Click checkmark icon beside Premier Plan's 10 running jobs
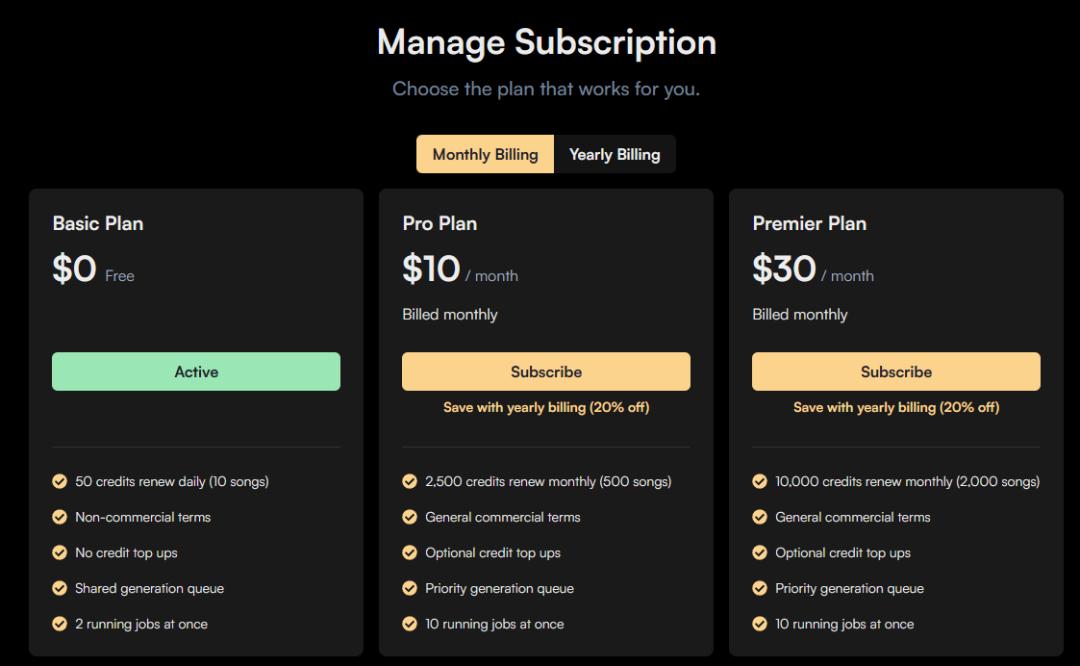 tap(760, 624)
